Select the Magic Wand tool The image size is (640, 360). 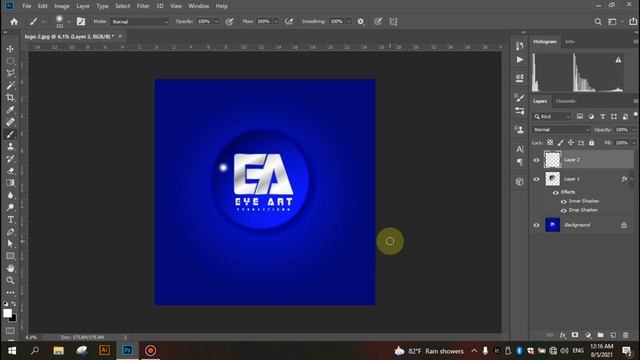(10, 85)
